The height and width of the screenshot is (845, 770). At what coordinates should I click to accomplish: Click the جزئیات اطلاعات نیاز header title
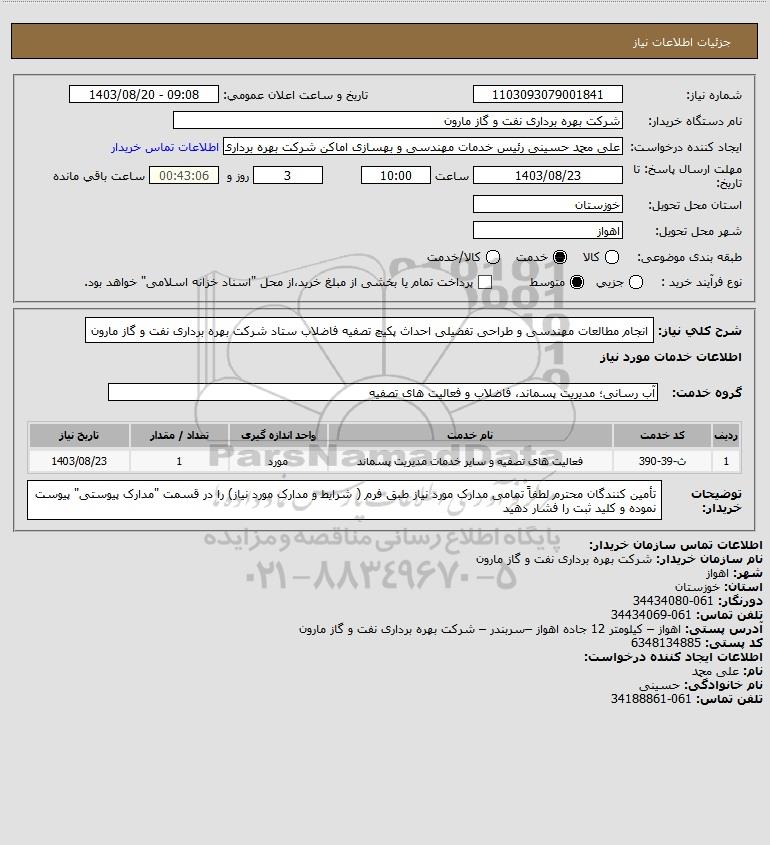point(682,42)
